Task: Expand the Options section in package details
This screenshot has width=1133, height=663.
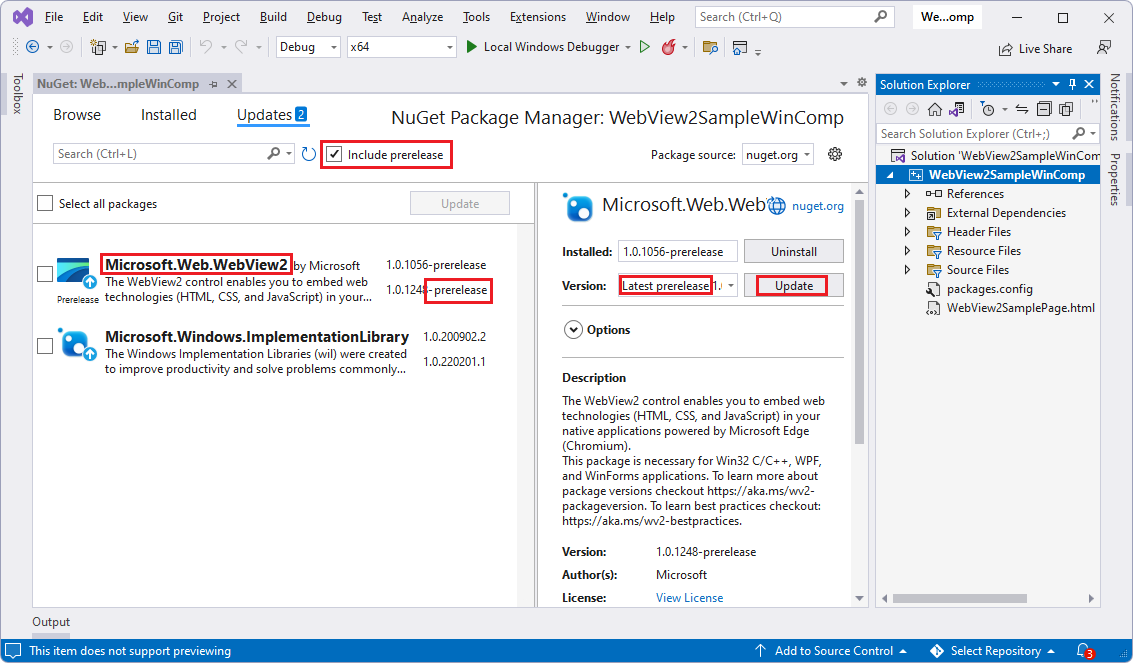Action: pyautogui.click(x=573, y=329)
